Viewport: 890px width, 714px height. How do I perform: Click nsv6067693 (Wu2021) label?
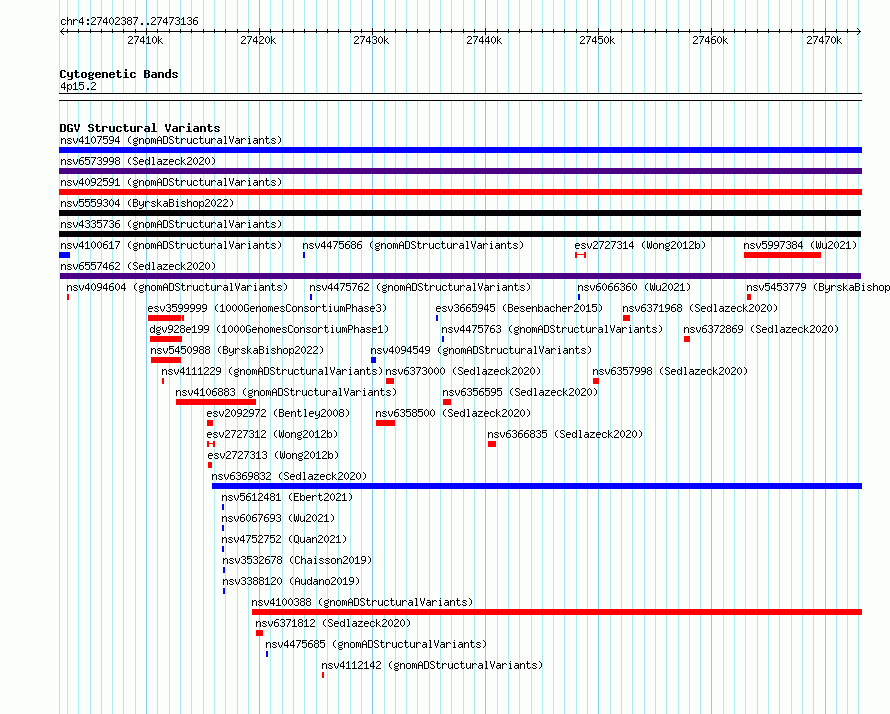278,518
